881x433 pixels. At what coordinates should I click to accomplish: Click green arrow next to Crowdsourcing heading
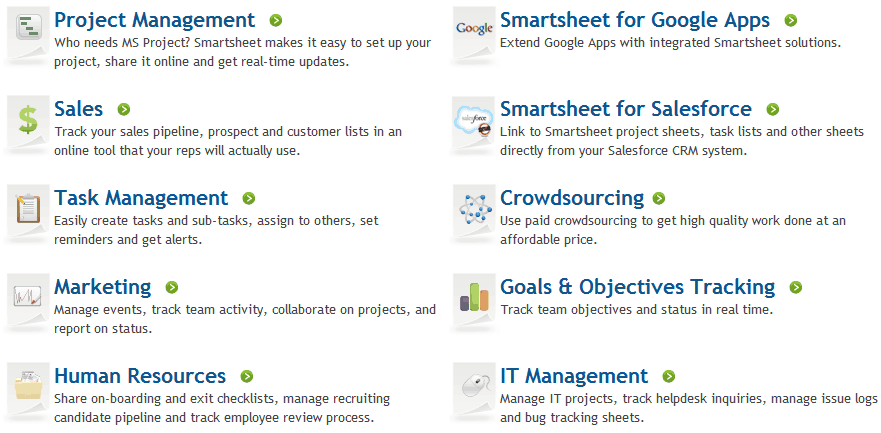coord(659,198)
